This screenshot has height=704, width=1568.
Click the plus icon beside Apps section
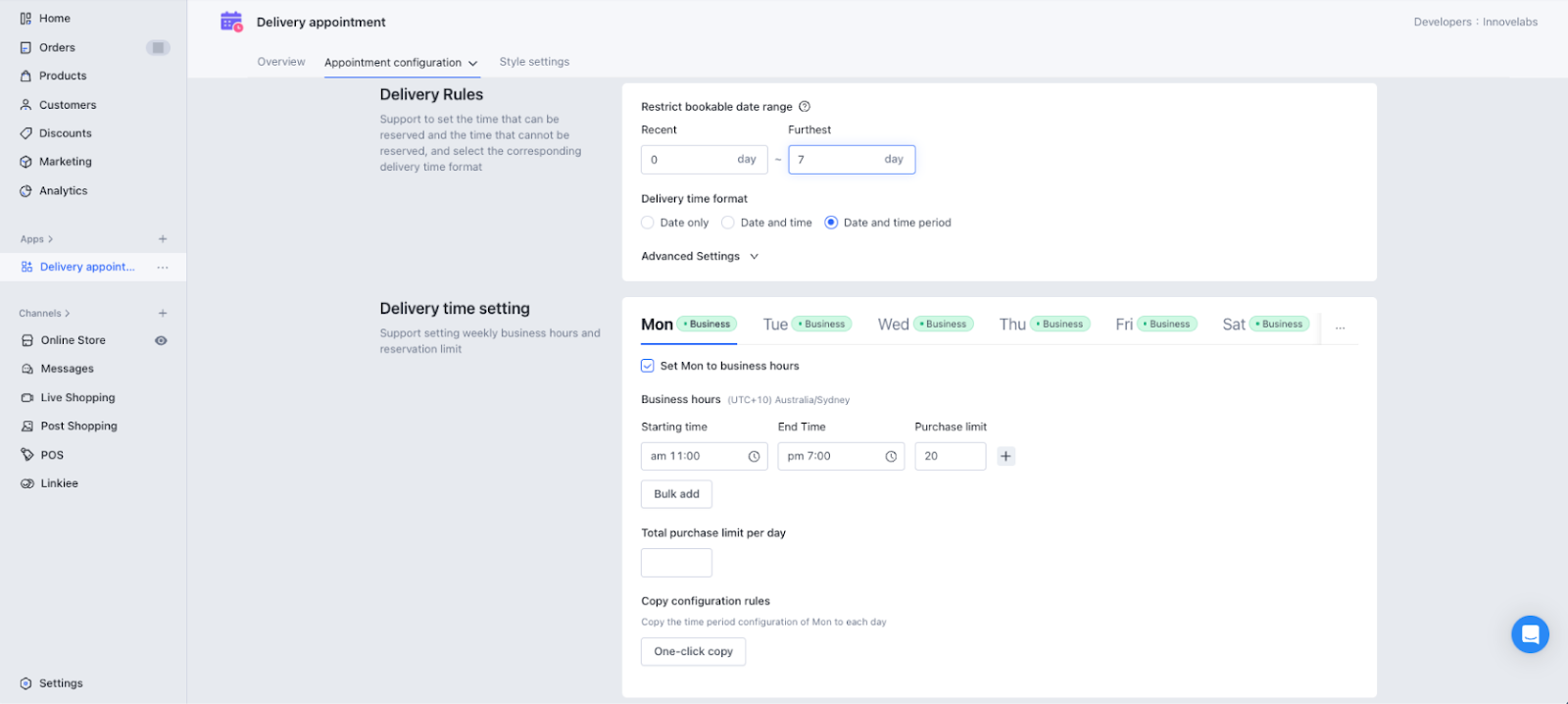click(163, 239)
